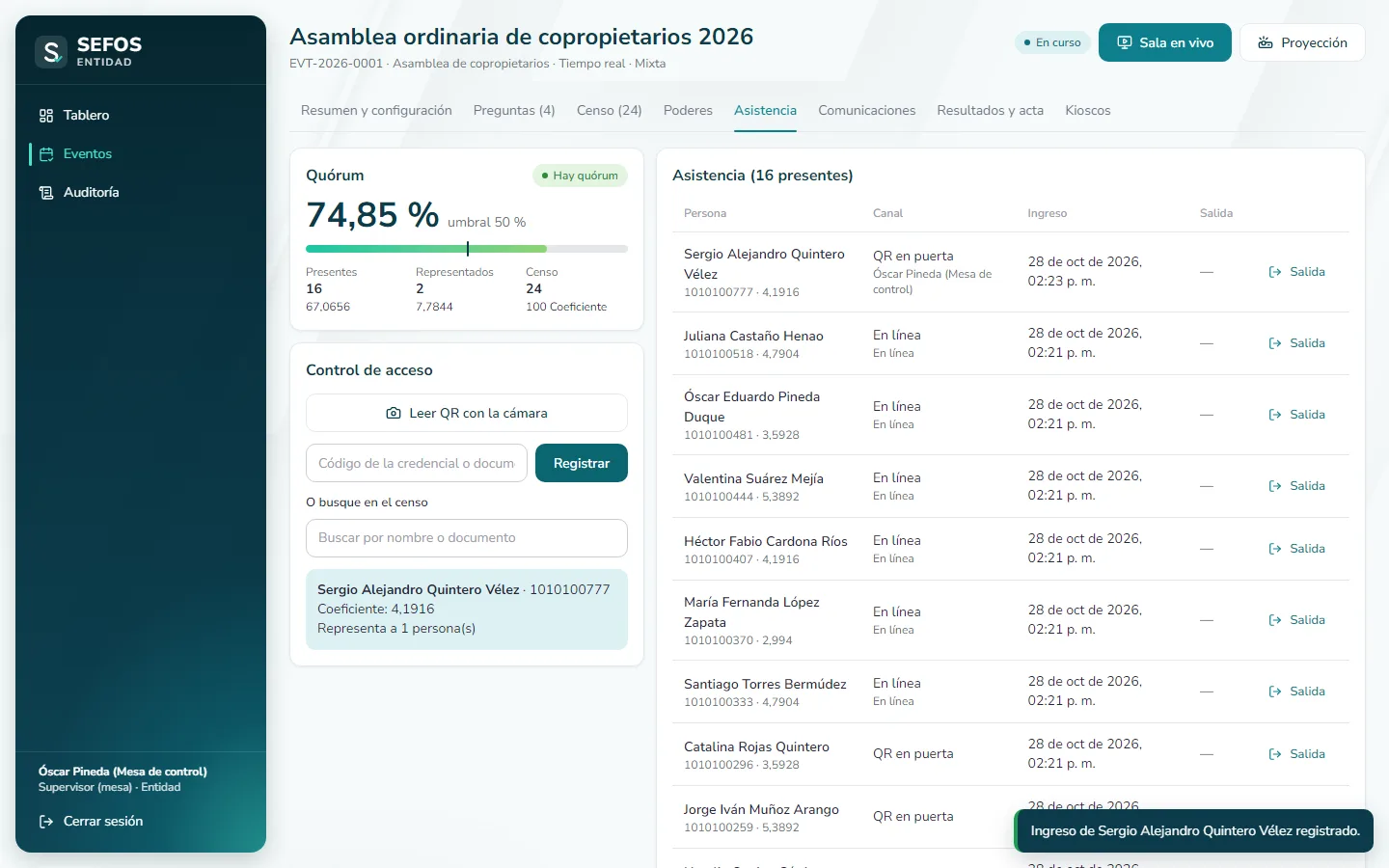
Task: Launch Sala en vivo
Action: [1164, 42]
